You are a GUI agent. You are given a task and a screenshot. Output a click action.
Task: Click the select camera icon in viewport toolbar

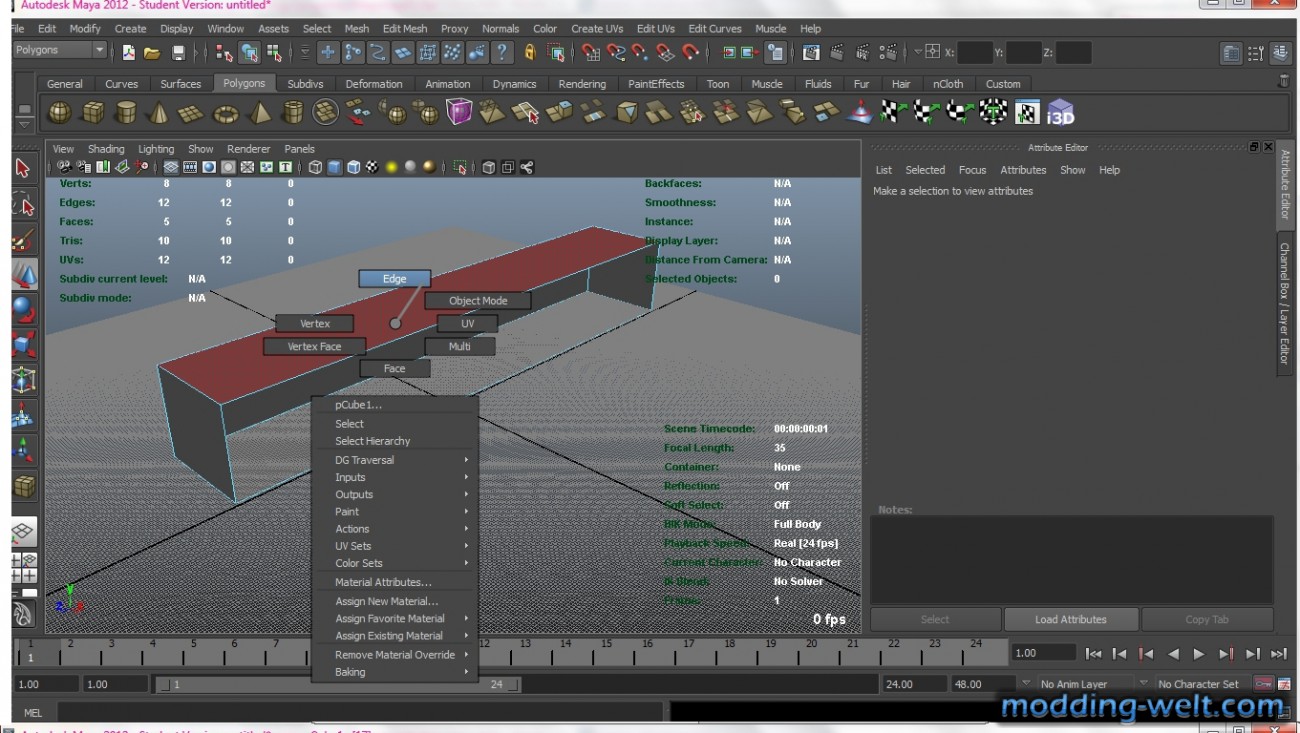tap(65, 167)
